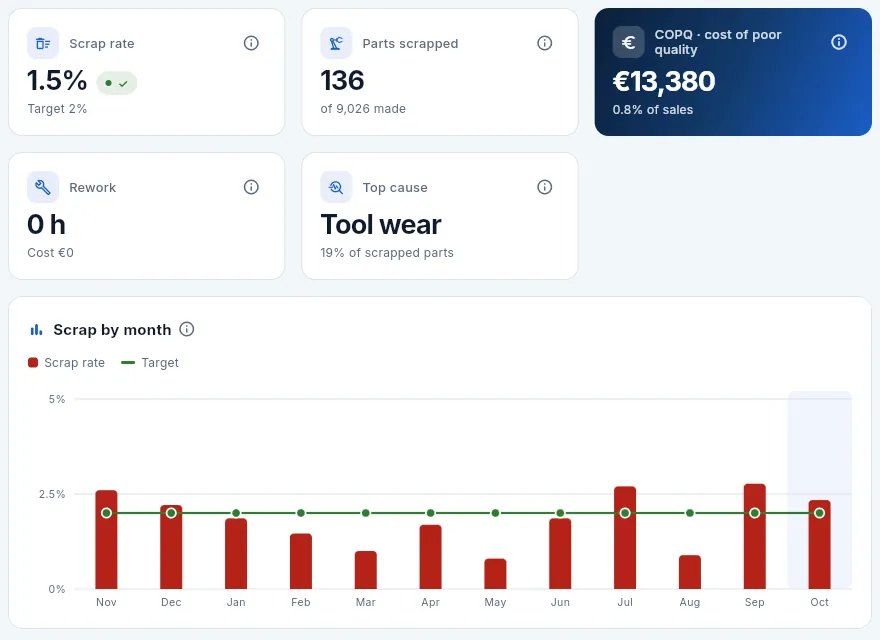Select the highlighted Oct scrap rate bar
This screenshot has height=640, width=880.
pos(819,545)
